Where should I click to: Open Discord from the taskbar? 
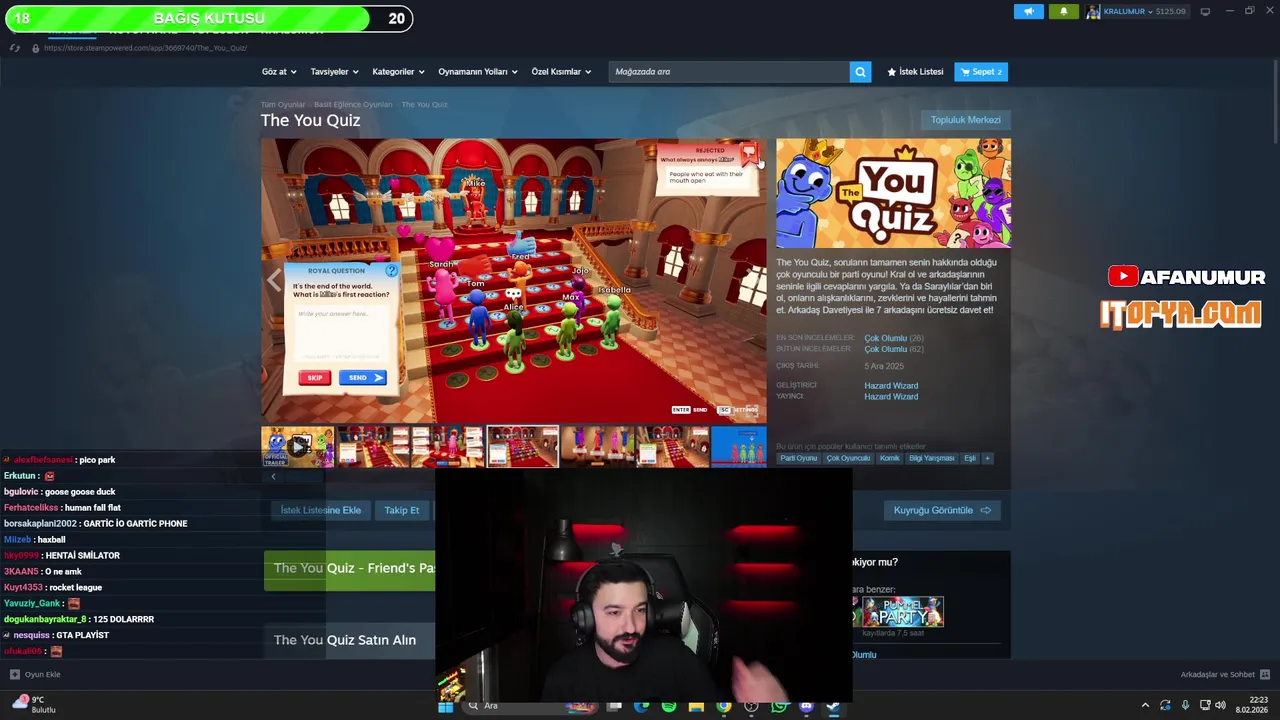point(806,706)
